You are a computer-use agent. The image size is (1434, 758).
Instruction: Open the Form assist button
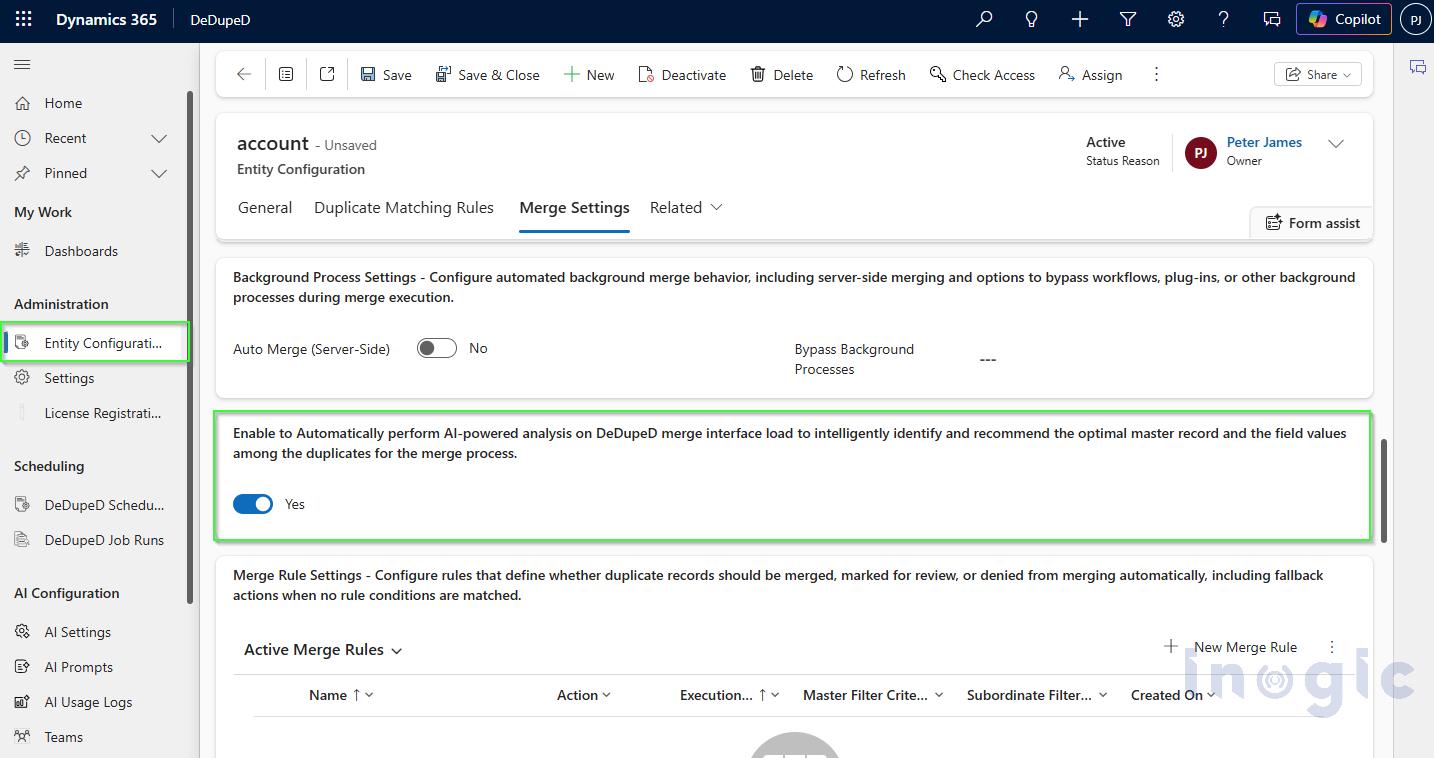point(1312,223)
